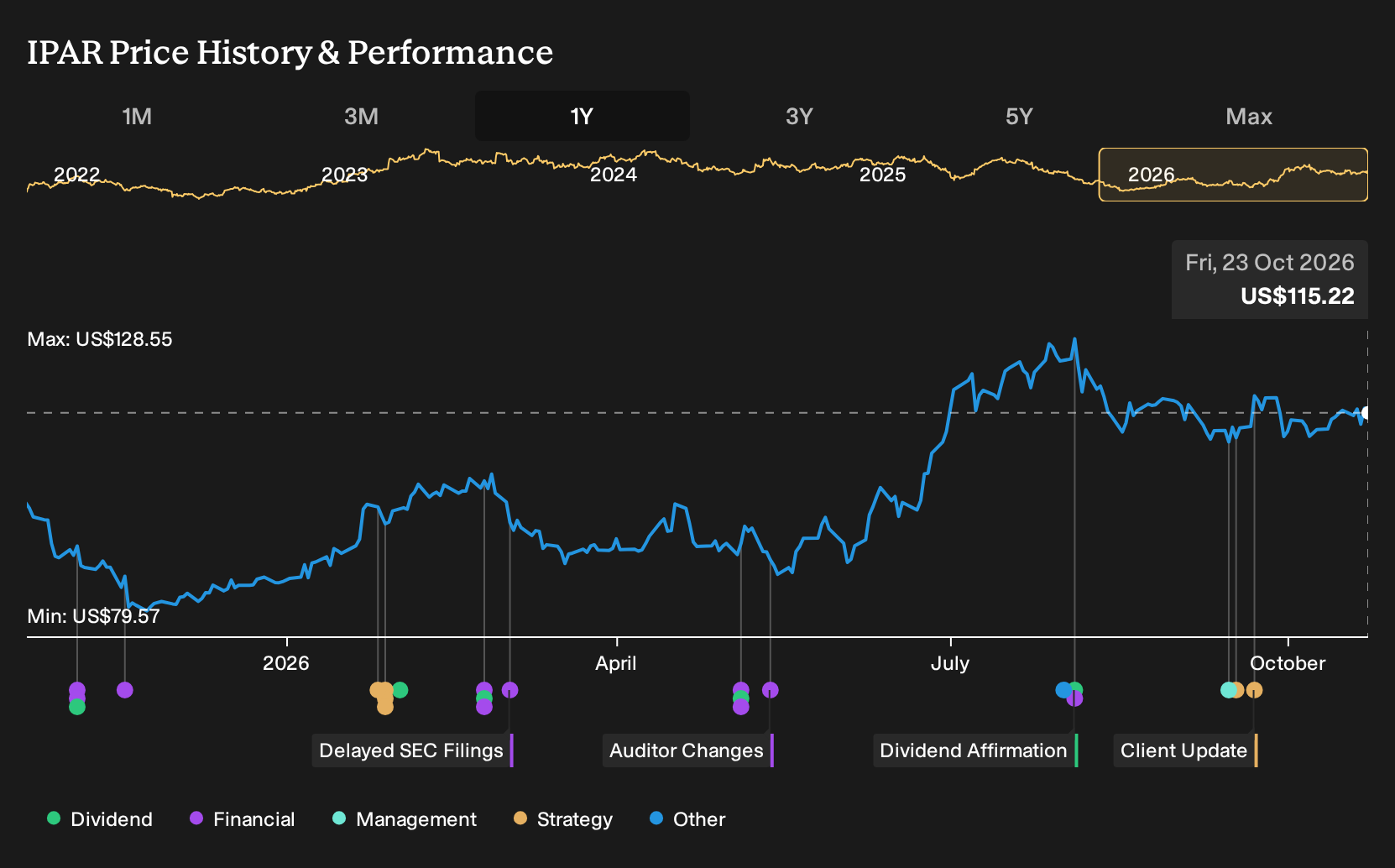The image size is (1395, 868).
Task: Toggle the Other legend filter
Action: click(687, 819)
